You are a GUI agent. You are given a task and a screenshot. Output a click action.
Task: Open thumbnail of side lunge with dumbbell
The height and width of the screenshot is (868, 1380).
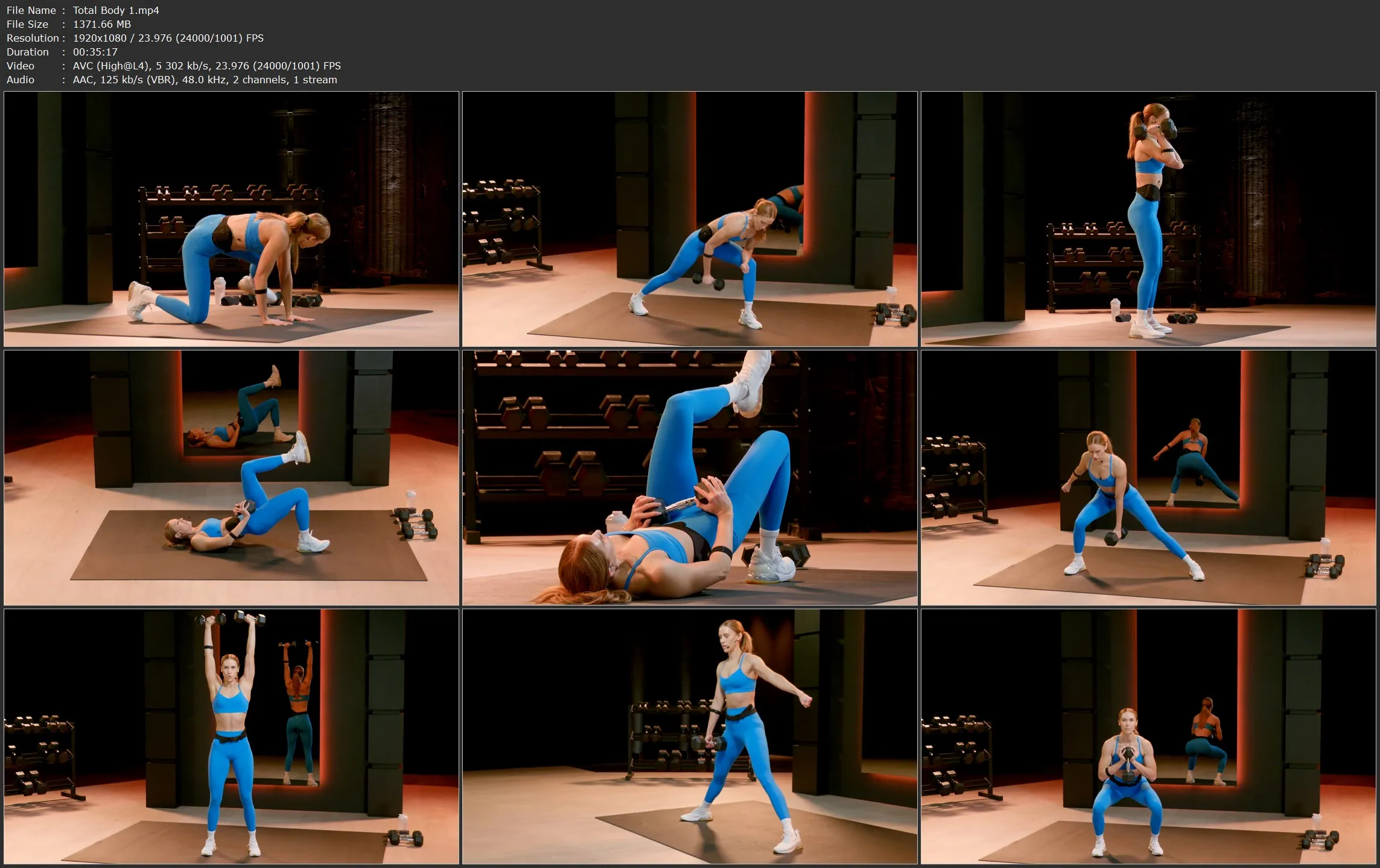click(x=1148, y=478)
